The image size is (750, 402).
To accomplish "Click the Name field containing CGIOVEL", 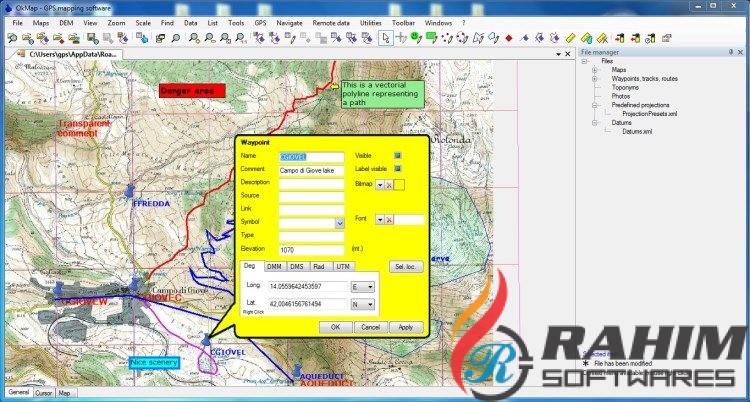I will [x=311, y=157].
